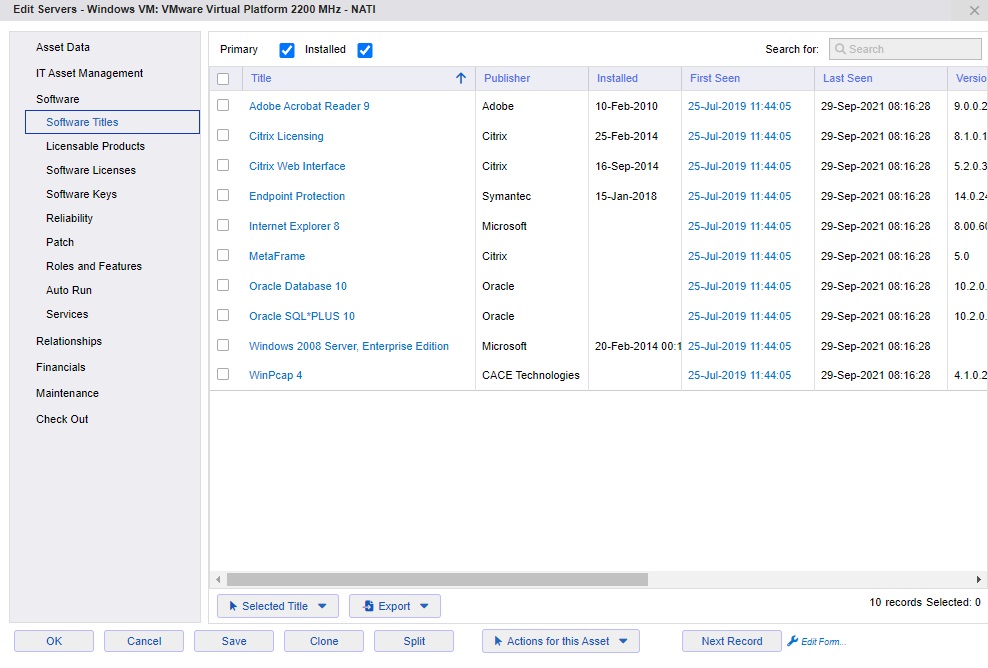
Task: Click the Save button
Action: pos(234,641)
